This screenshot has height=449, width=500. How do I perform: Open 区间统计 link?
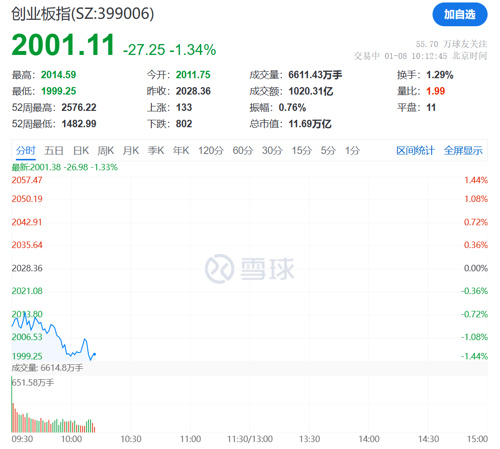(415, 151)
